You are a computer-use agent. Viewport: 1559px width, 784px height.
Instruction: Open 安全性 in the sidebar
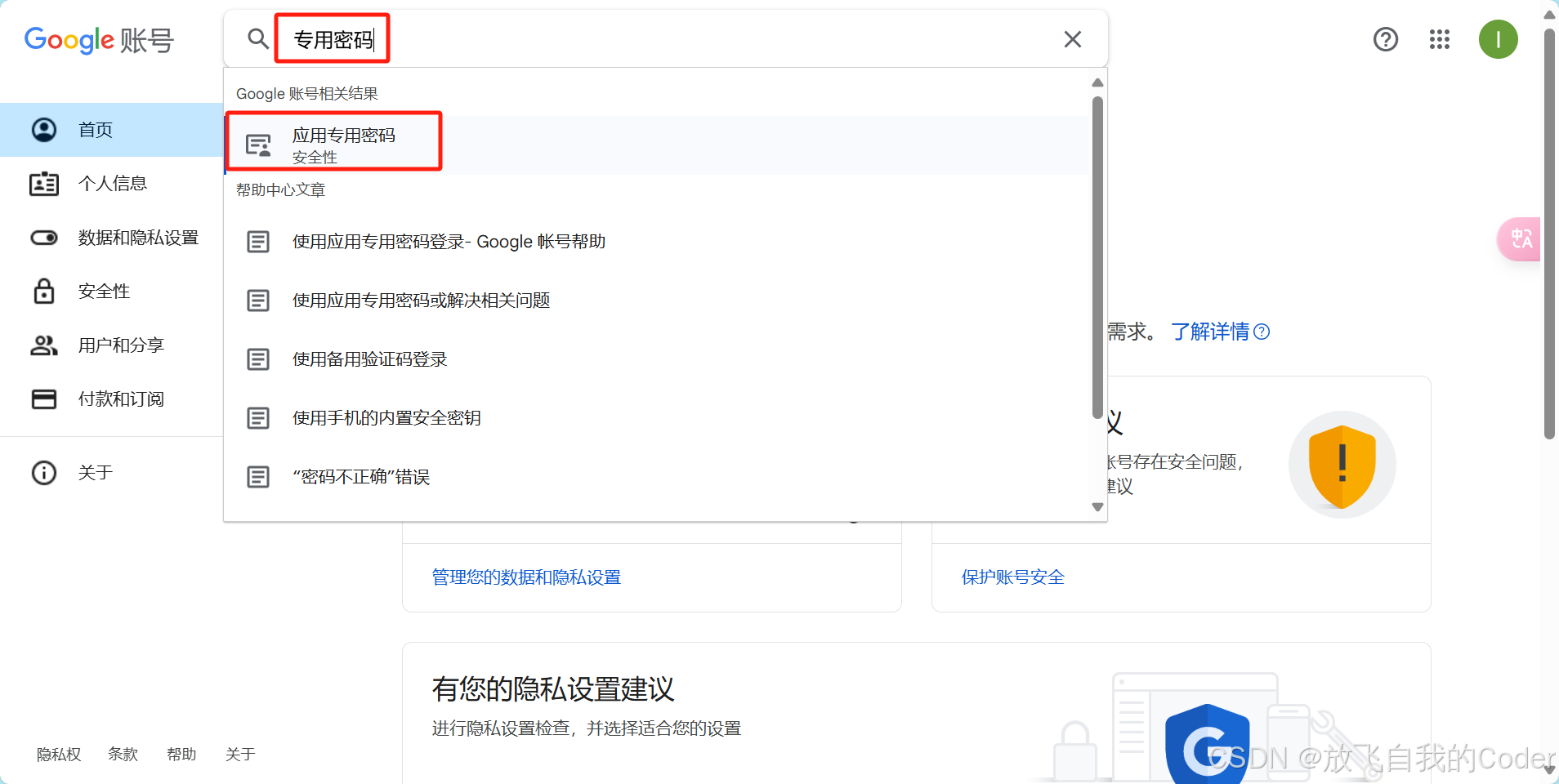click(112, 292)
